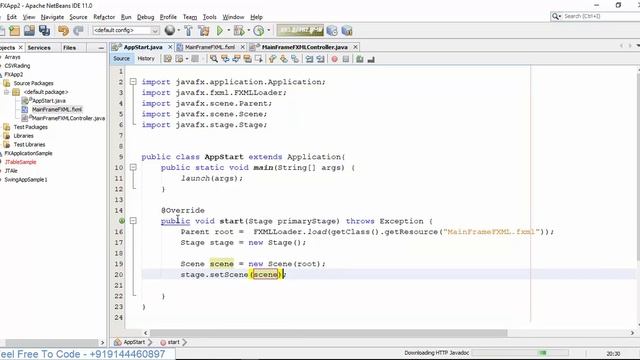Open dropdown arrow next to editor Back button
The image size is (640, 360).
coord(187,59)
